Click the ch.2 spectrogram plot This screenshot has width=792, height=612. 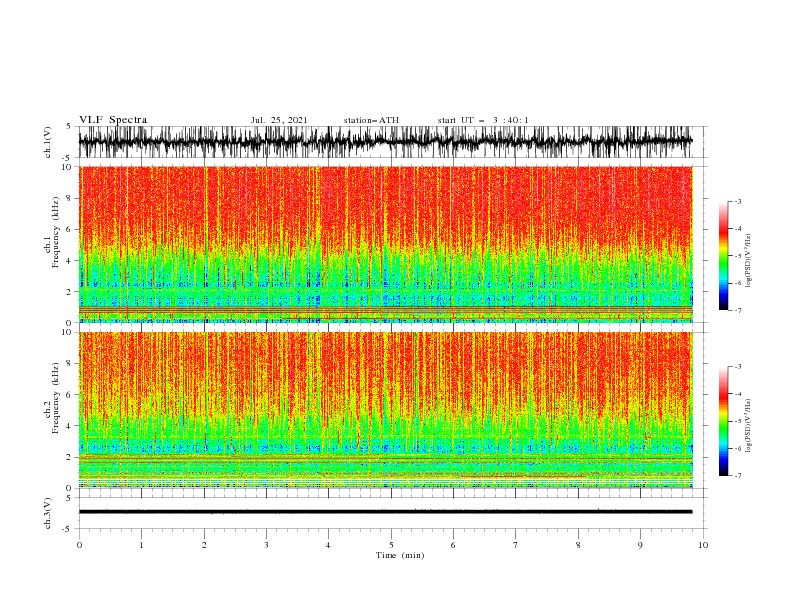pyautogui.click(x=385, y=410)
